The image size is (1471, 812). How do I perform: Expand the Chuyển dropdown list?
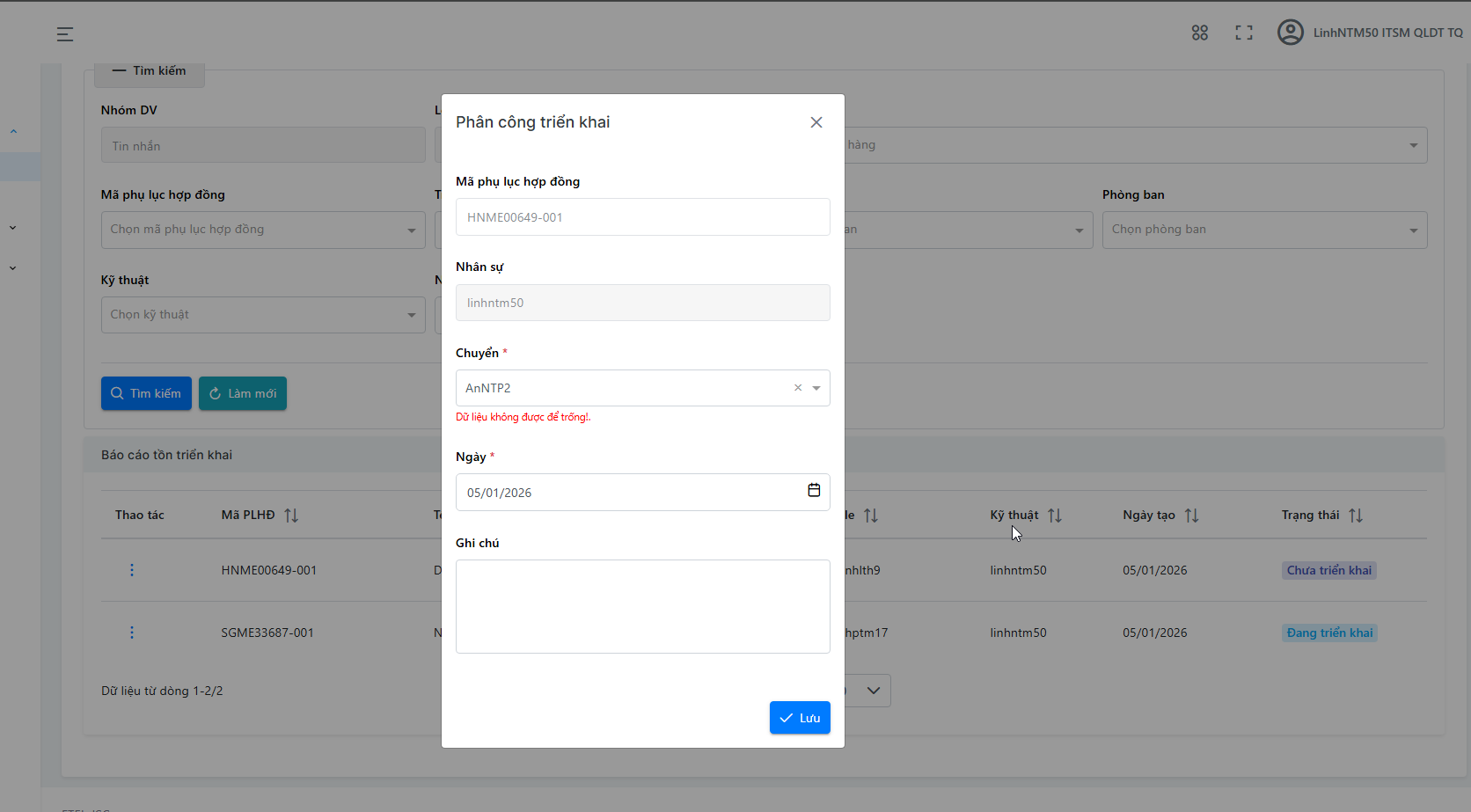[x=816, y=388]
